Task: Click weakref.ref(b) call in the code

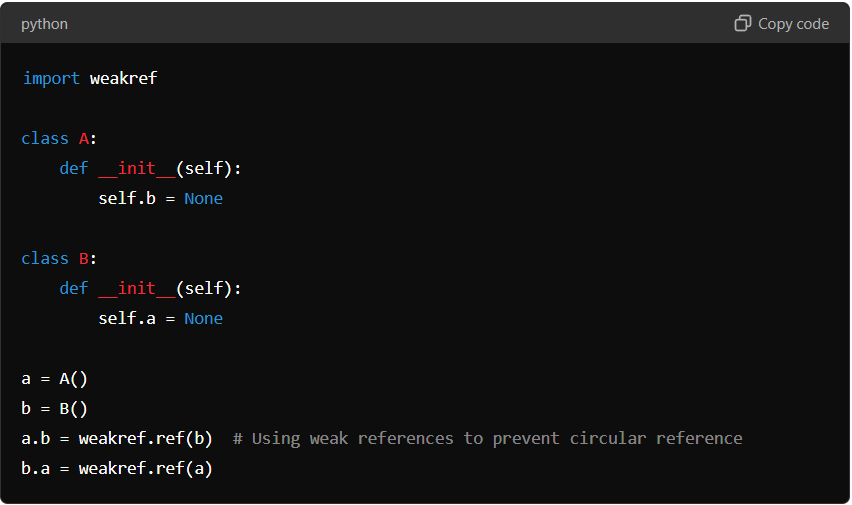Action: pyautogui.click(x=146, y=438)
